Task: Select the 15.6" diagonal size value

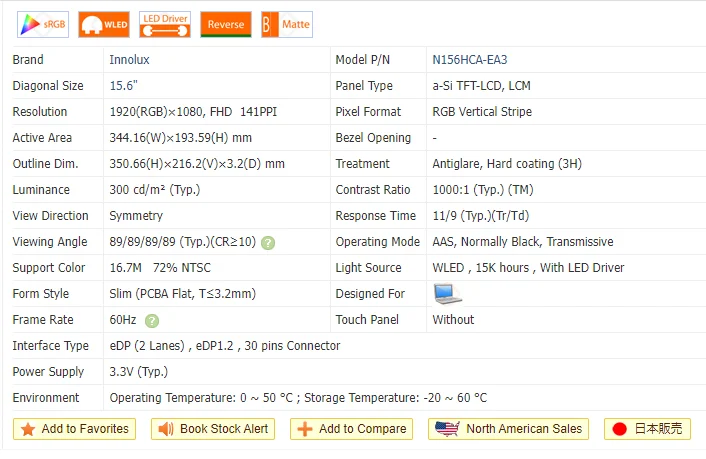Action: tap(123, 86)
